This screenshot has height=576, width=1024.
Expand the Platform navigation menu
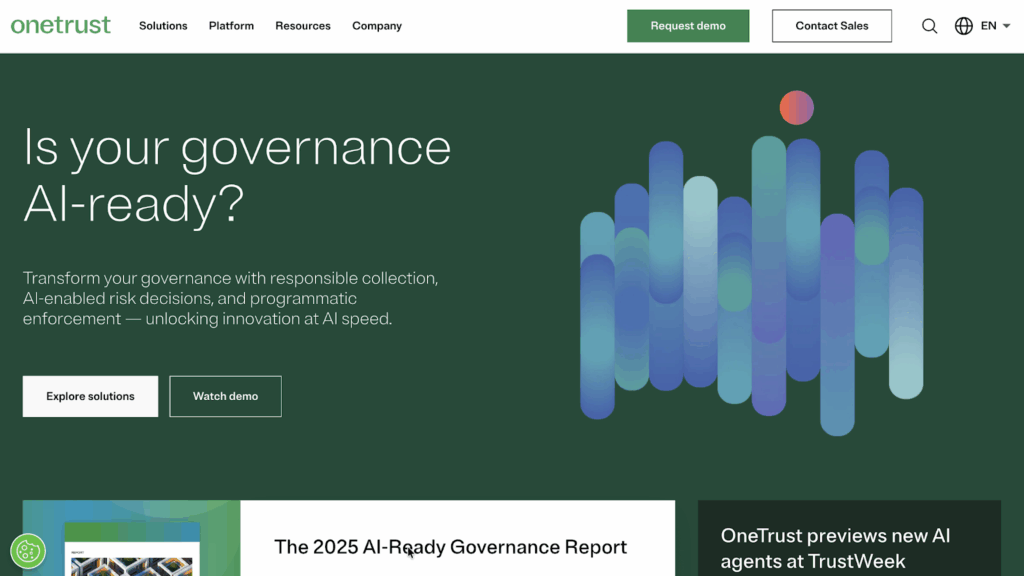[x=231, y=26]
